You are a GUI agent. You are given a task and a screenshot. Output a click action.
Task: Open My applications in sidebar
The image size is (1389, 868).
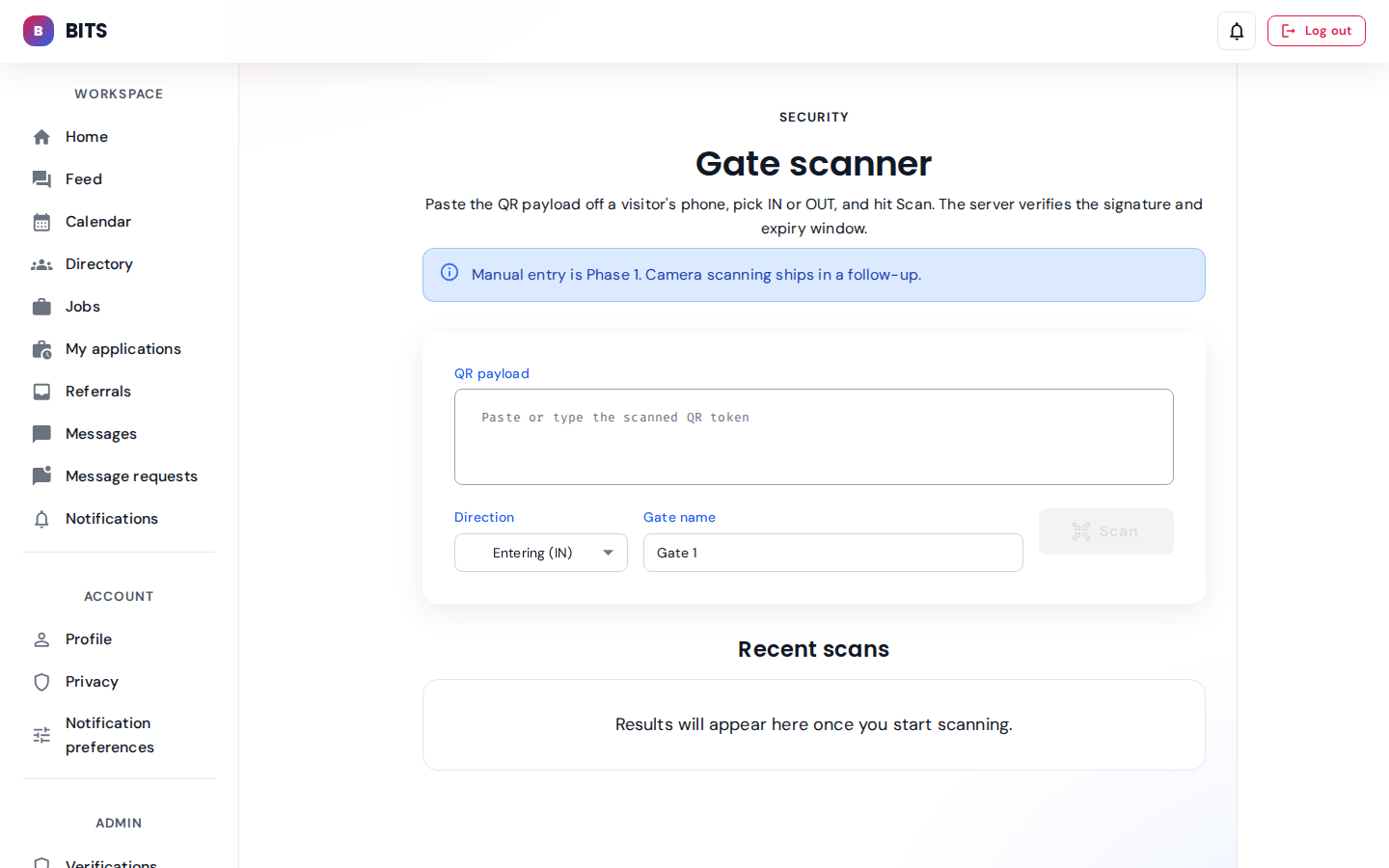pos(123,349)
